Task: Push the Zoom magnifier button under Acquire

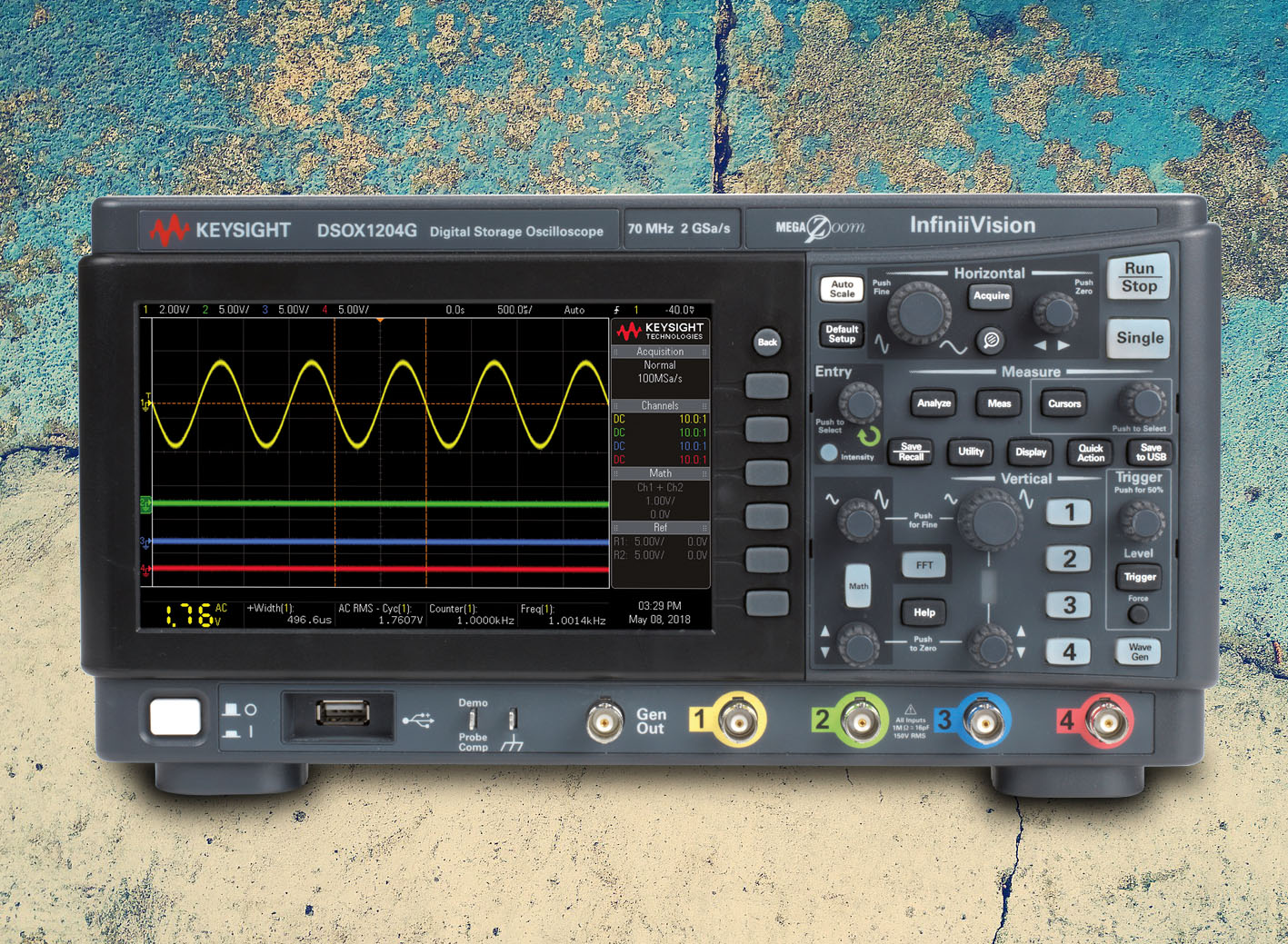Action: pos(992,339)
